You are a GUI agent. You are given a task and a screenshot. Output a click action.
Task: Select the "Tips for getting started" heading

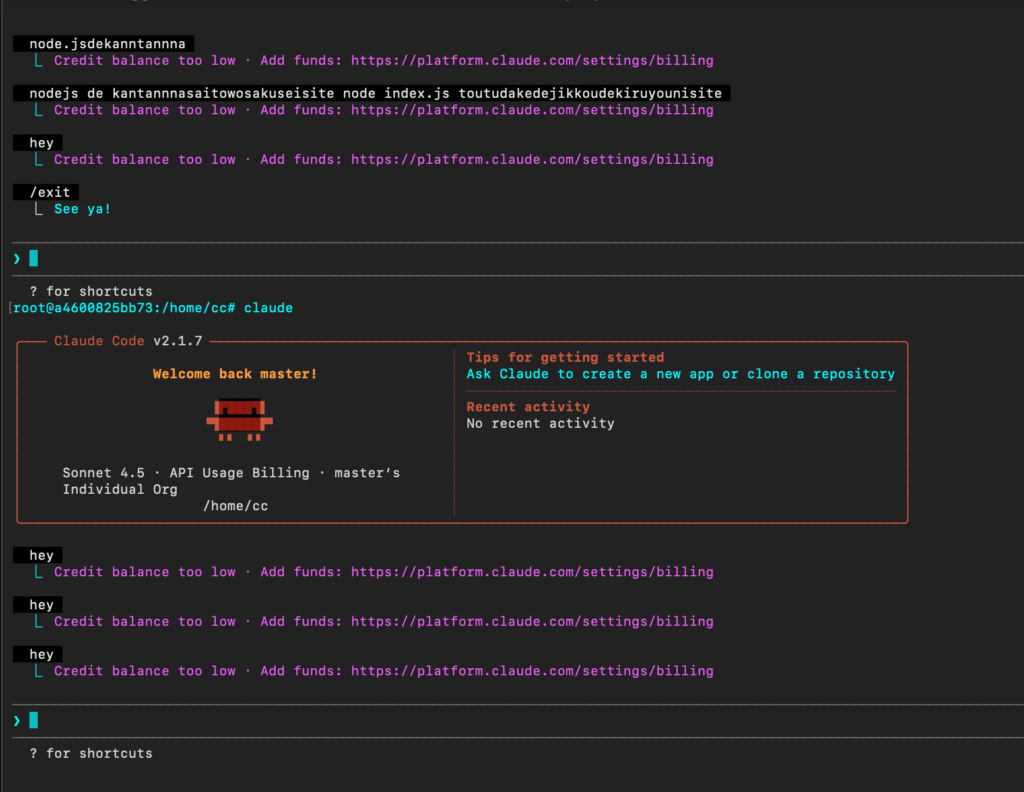pyautogui.click(x=565, y=357)
